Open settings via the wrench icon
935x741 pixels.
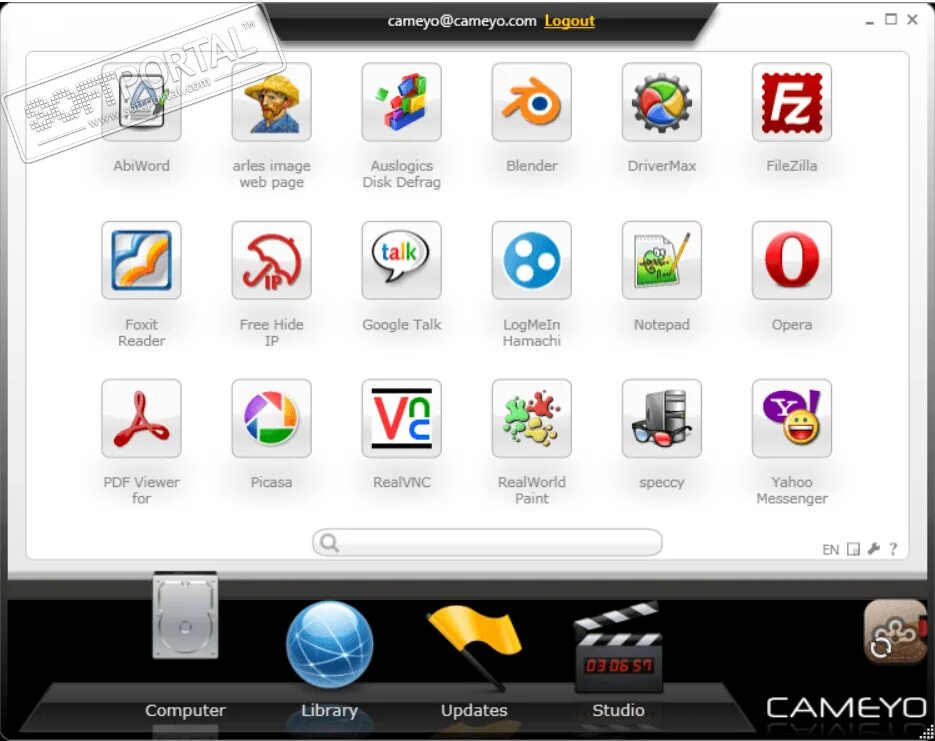(874, 549)
